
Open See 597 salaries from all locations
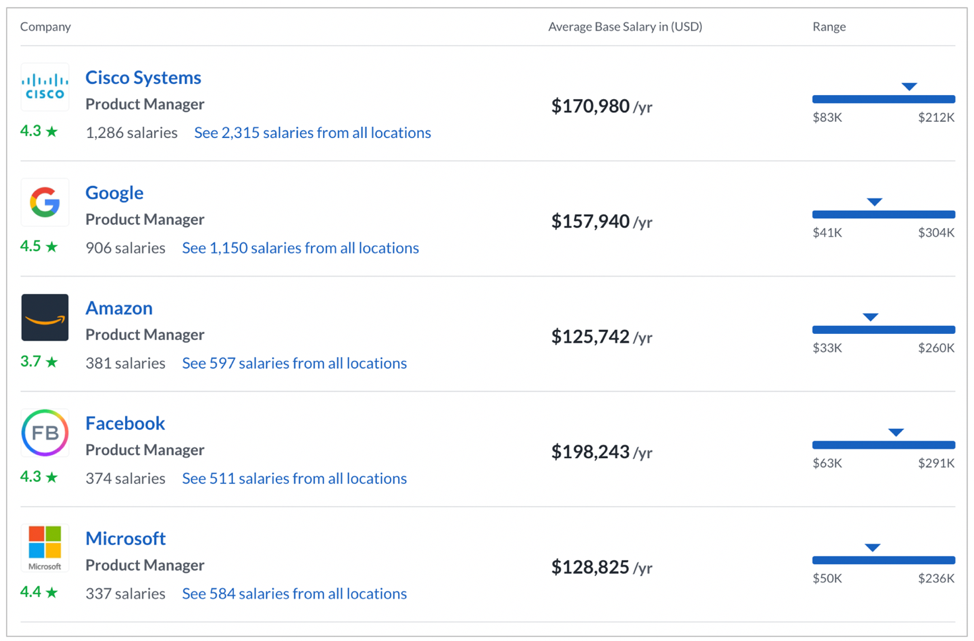pyautogui.click(x=294, y=363)
